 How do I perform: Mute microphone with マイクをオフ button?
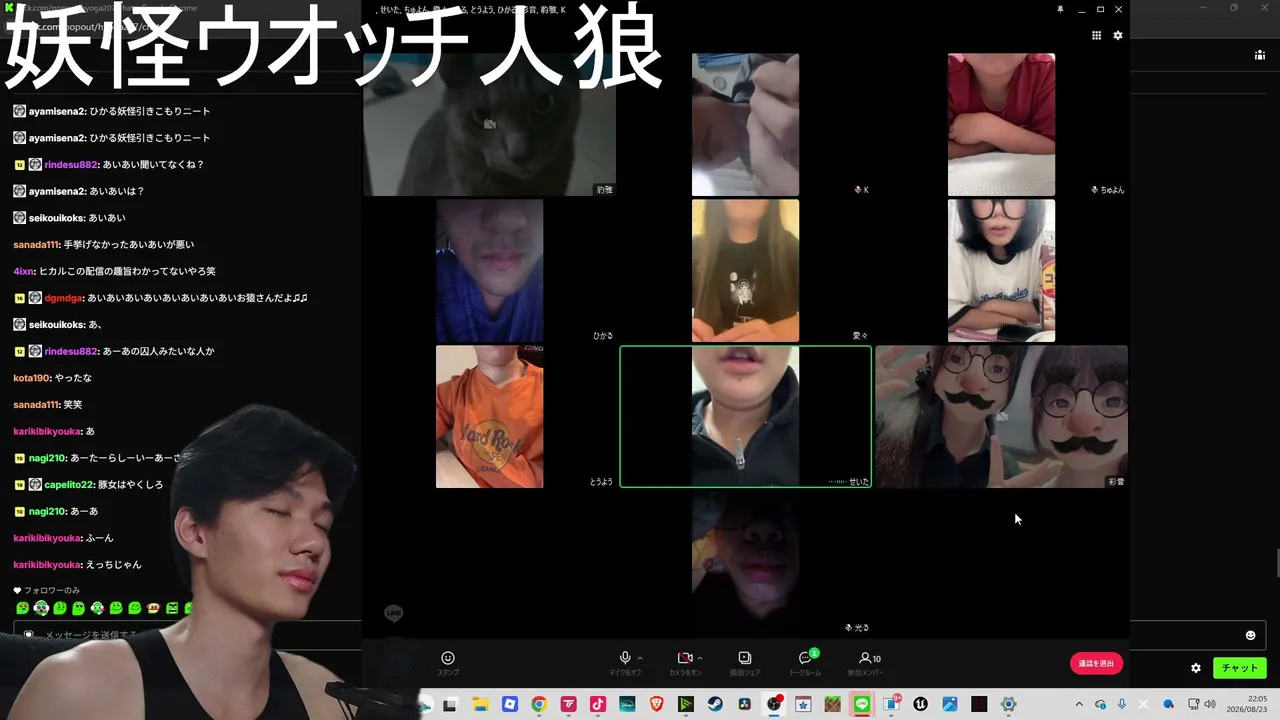pyautogui.click(x=625, y=663)
